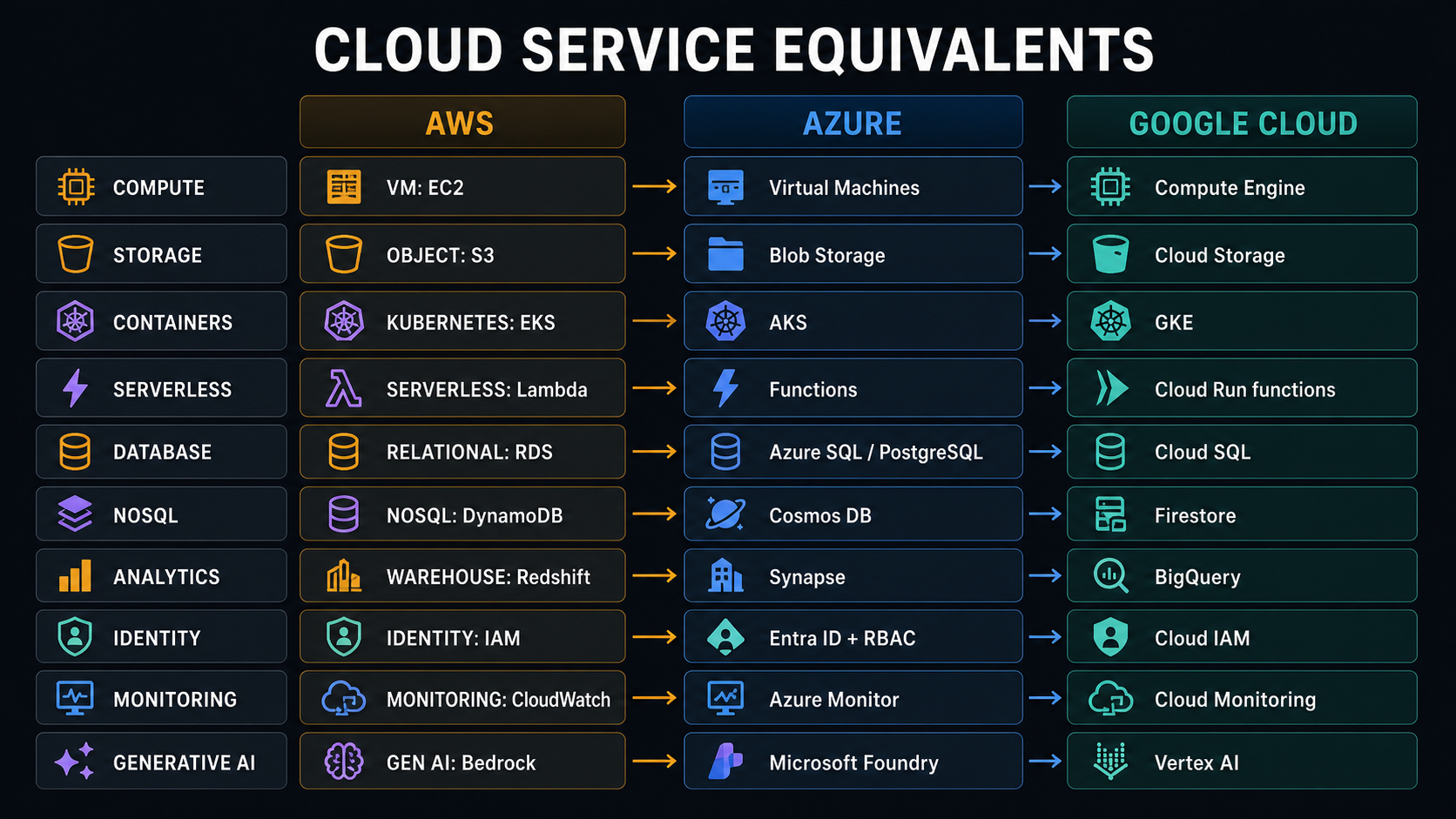Click the DynamoDB purple cylinder icon
This screenshot has height=819, width=1456.
pos(343,514)
